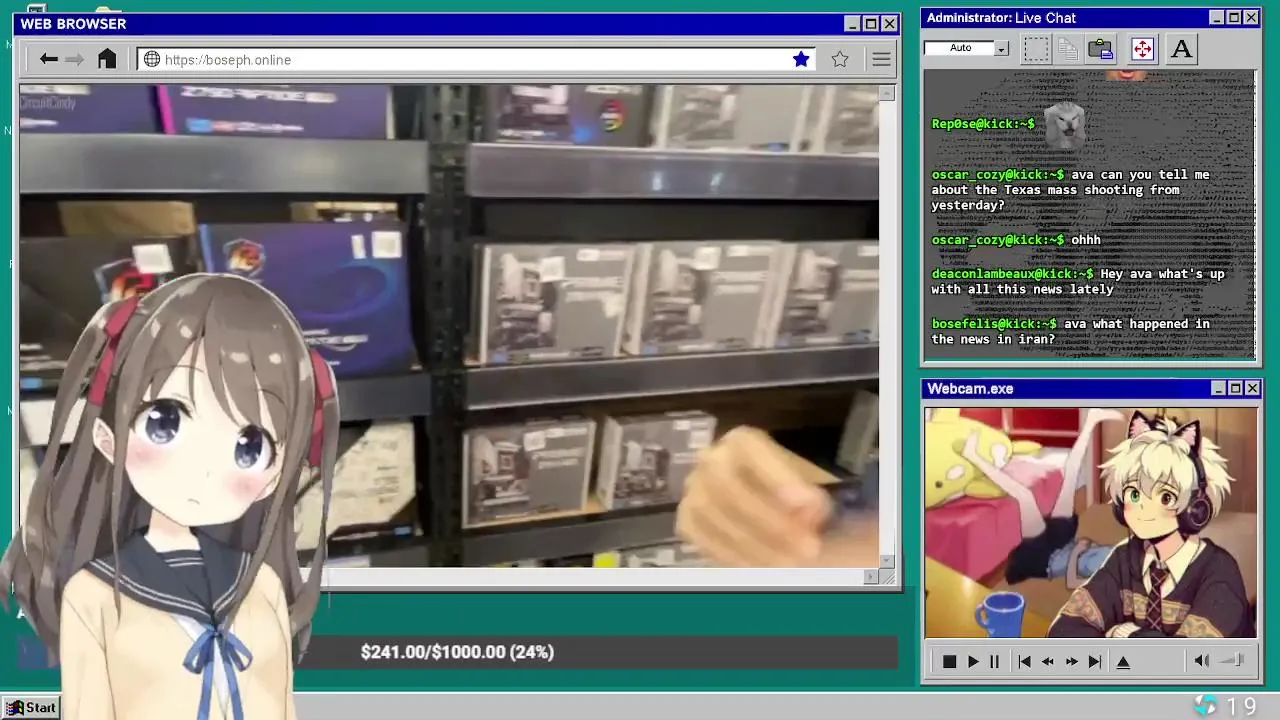Click the oscar_cozy Texas message in chat
The image size is (1280, 720).
click(1070, 190)
